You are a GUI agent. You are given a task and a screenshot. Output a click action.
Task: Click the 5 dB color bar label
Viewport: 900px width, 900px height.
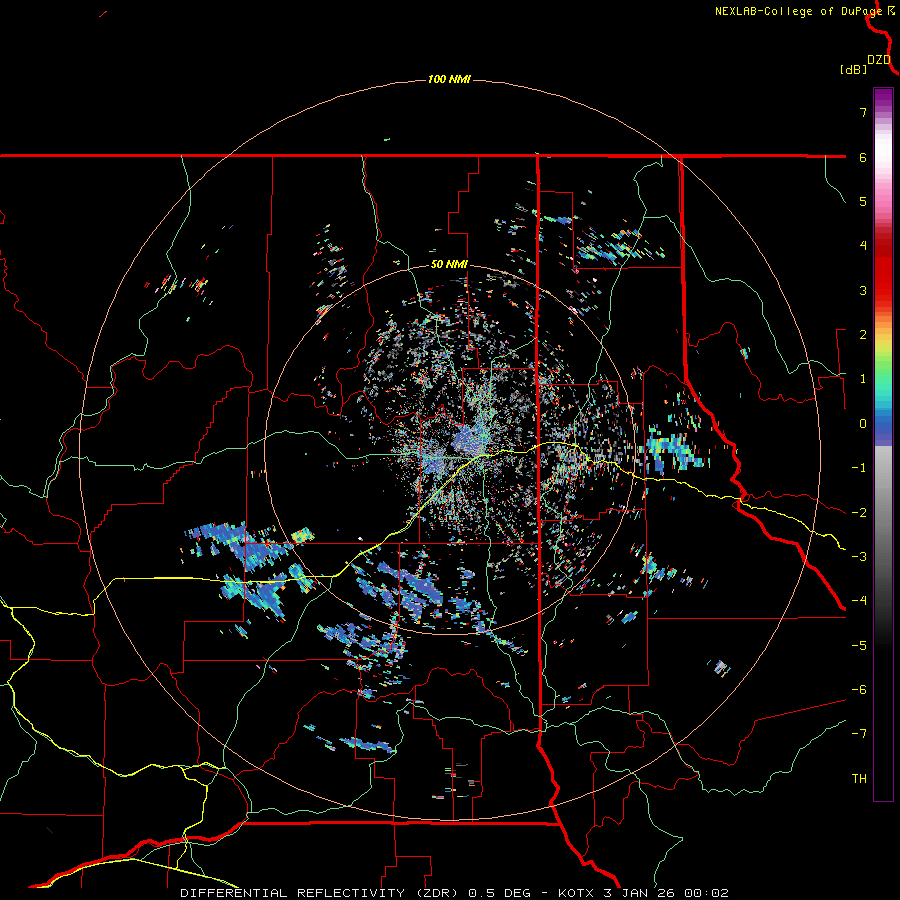[x=863, y=201]
